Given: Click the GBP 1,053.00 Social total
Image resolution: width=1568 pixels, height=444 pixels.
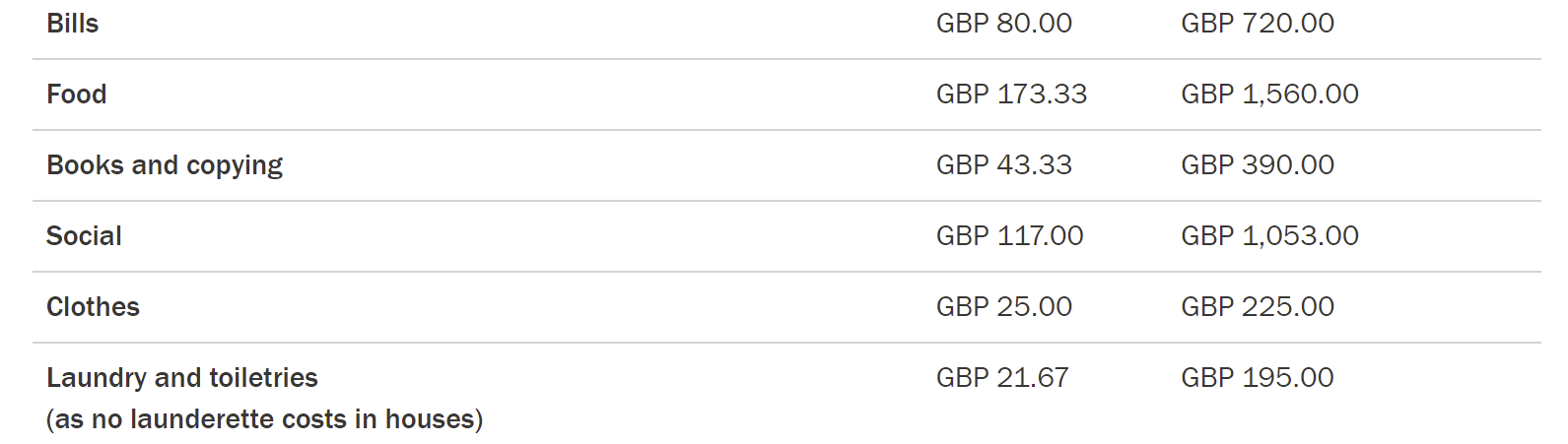Looking at the screenshot, I should click(x=1269, y=236).
